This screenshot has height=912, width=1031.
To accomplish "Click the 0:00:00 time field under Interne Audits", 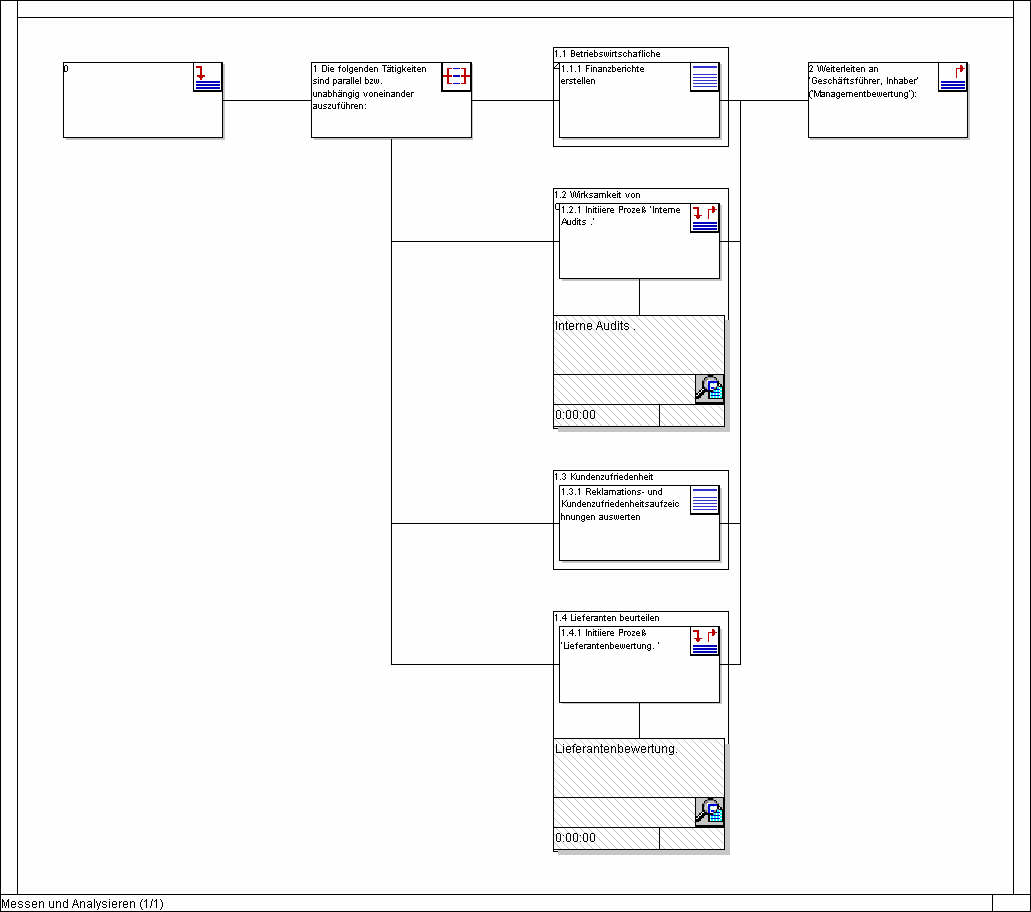I will 576,415.
